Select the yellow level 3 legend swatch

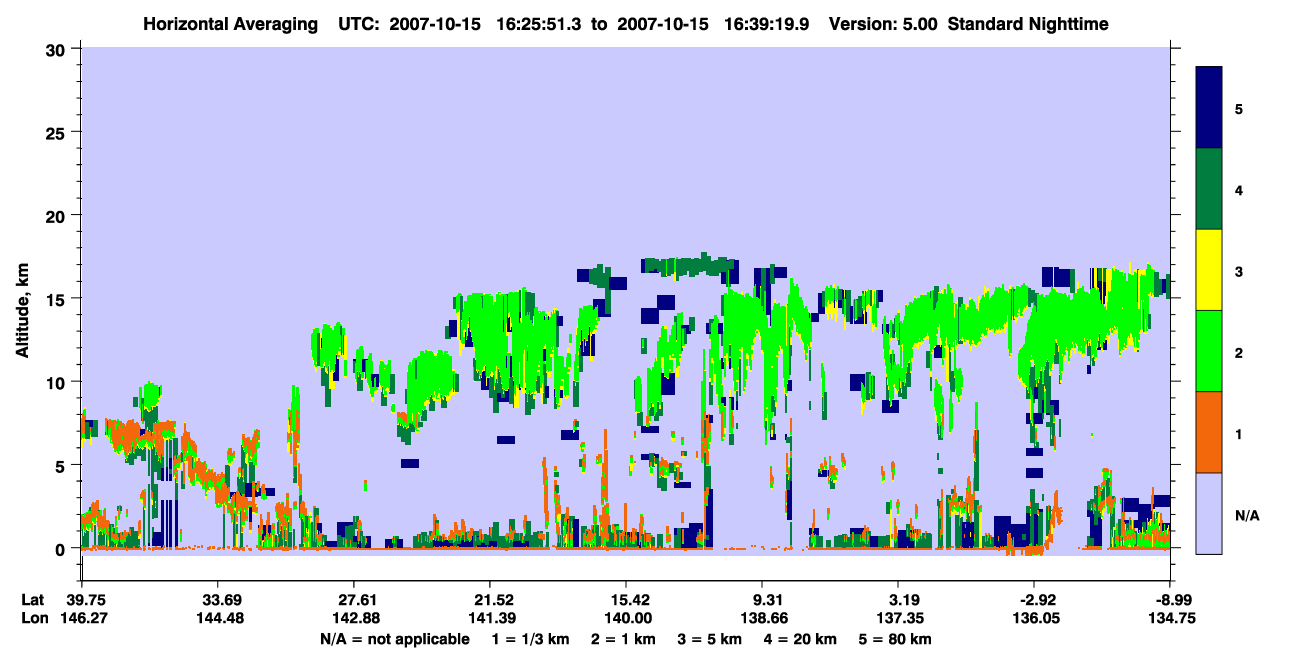click(1209, 270)
